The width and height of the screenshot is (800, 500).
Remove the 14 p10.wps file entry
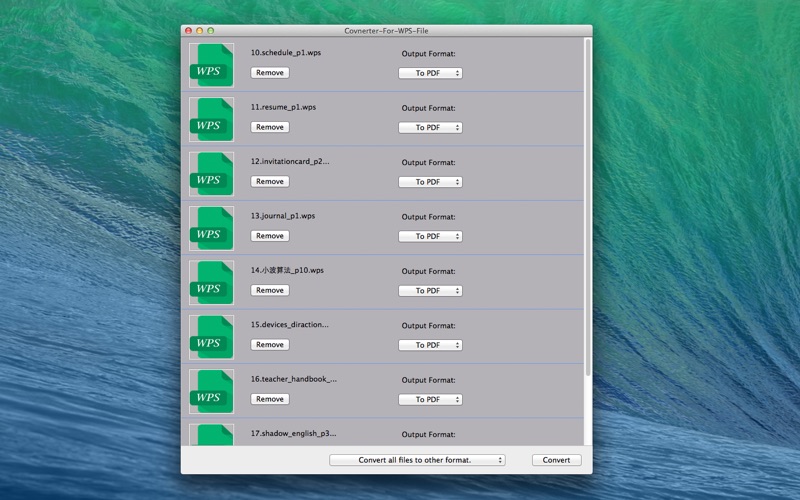(270, 290)
